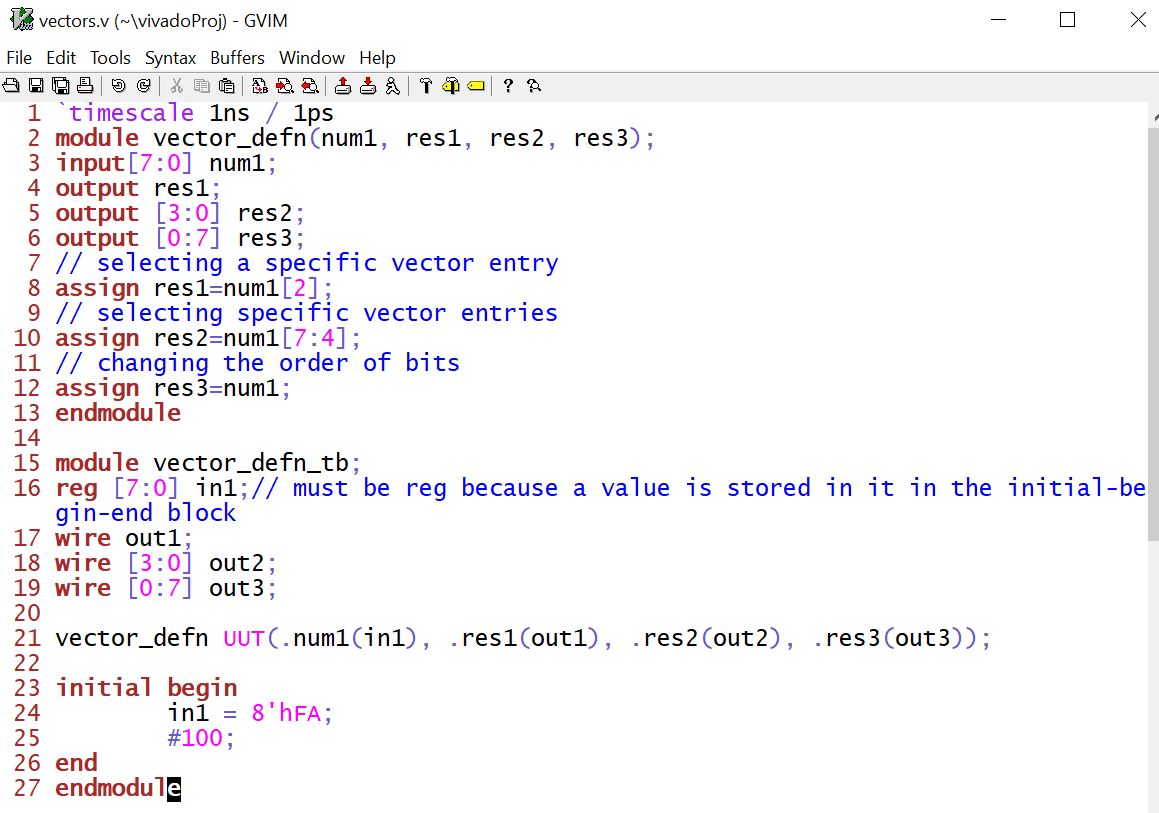Save the current file via the floppy icon
The height and width of the screenshot is (813, 1159).
[x=36, y=86]
